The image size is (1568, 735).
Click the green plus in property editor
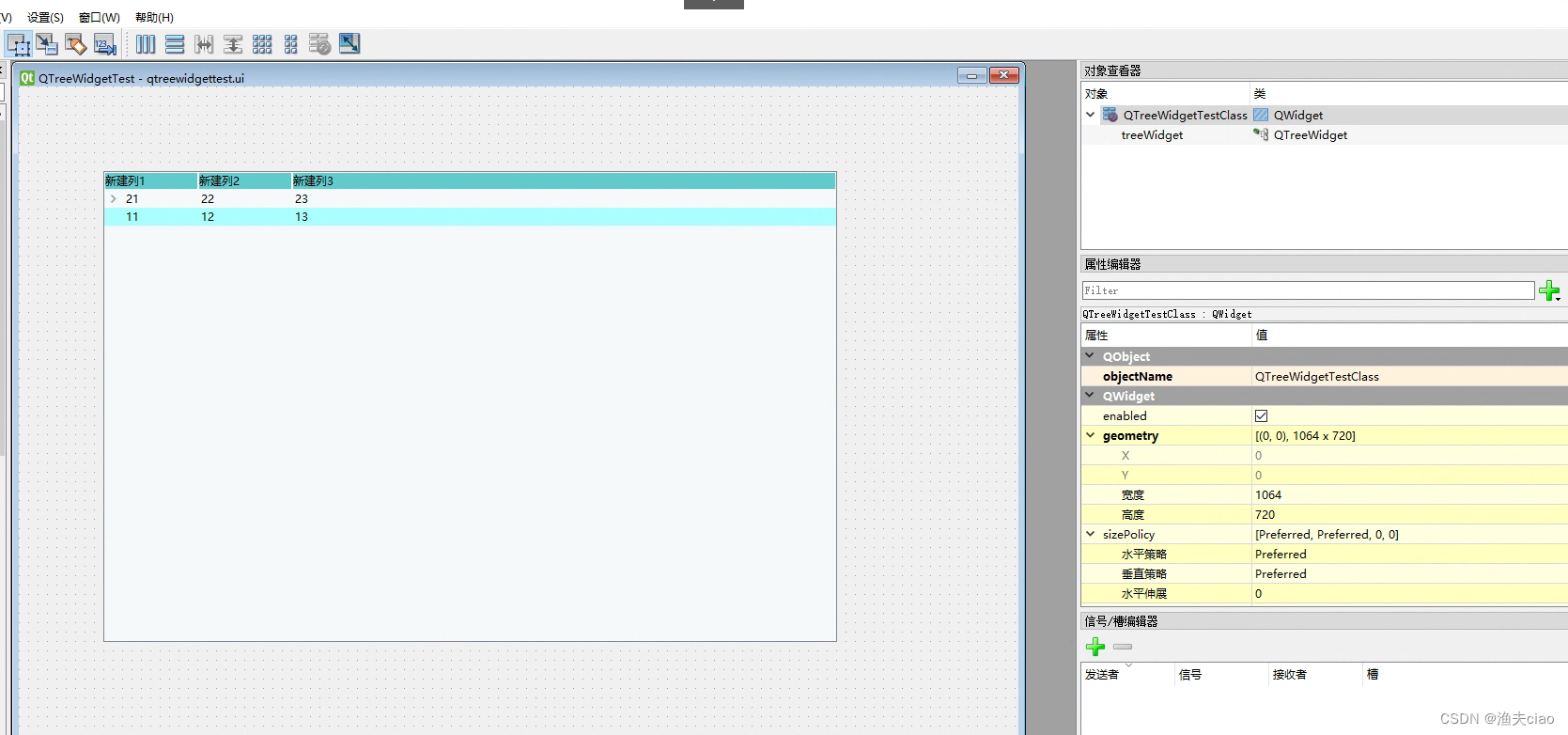(x=1550, y=290)
